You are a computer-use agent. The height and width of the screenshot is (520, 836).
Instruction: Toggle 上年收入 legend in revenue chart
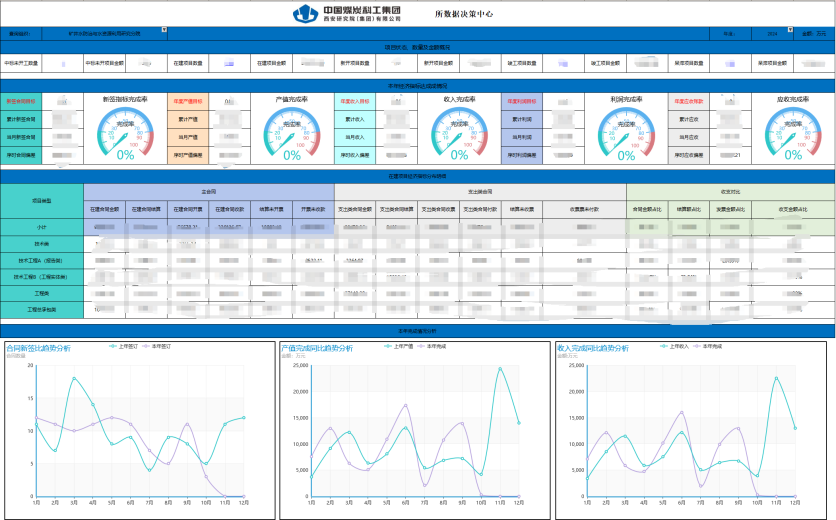point(675,345)
